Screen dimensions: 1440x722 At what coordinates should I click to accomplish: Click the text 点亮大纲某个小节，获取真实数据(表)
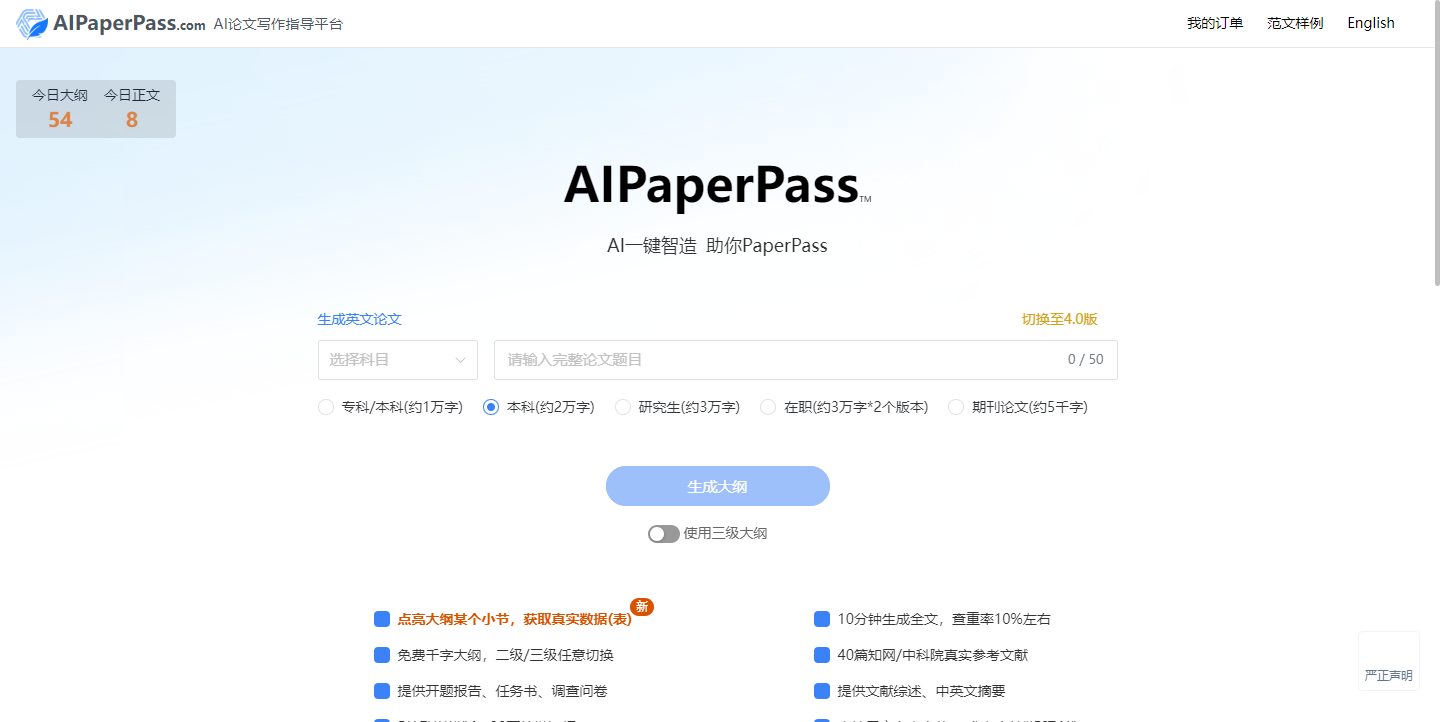[515, 619]
